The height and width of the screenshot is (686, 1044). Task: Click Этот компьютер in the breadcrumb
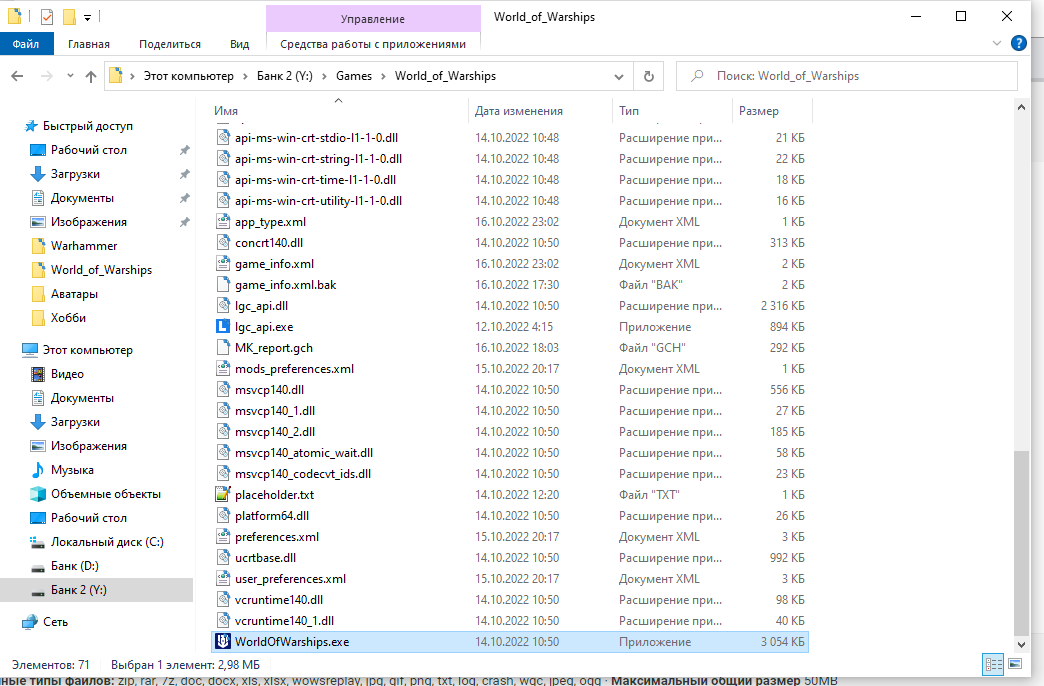[188, 76]
